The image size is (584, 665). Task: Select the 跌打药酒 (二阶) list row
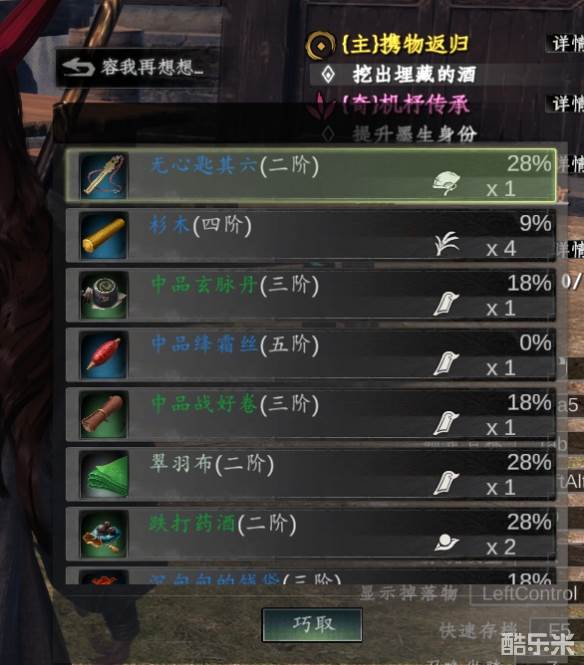[x=310, y=534]
